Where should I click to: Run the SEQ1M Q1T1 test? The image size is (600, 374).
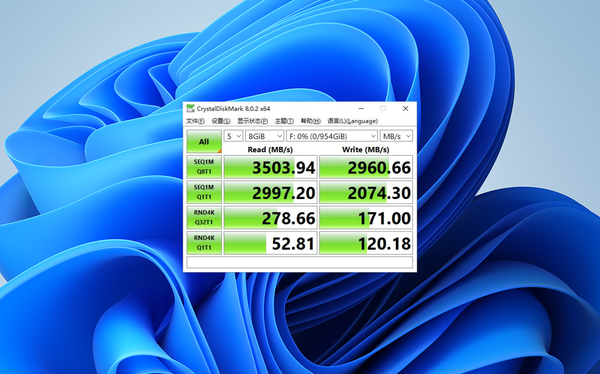coord(204,192)
